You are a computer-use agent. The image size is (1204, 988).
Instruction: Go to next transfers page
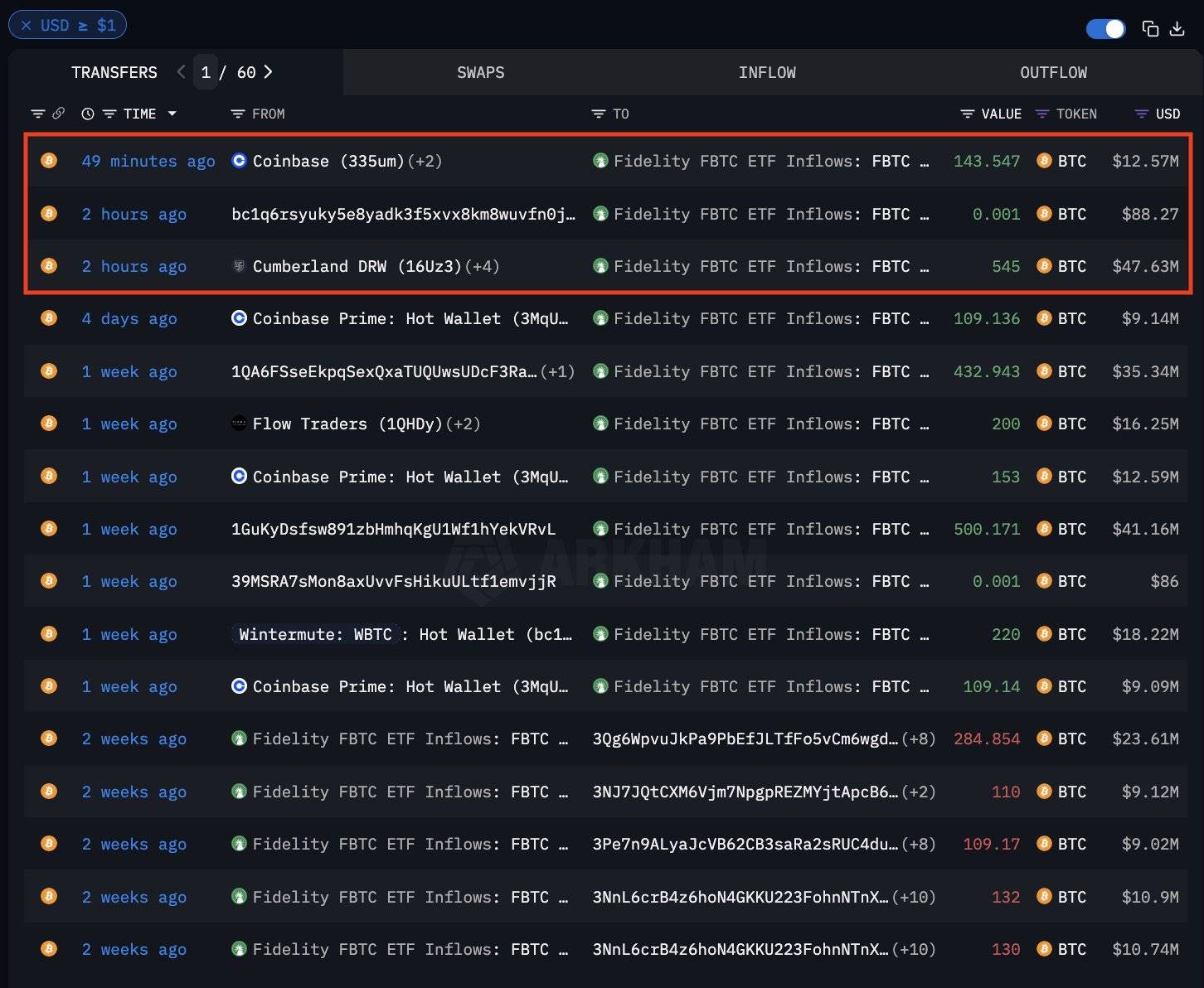[x=269, y=72]
